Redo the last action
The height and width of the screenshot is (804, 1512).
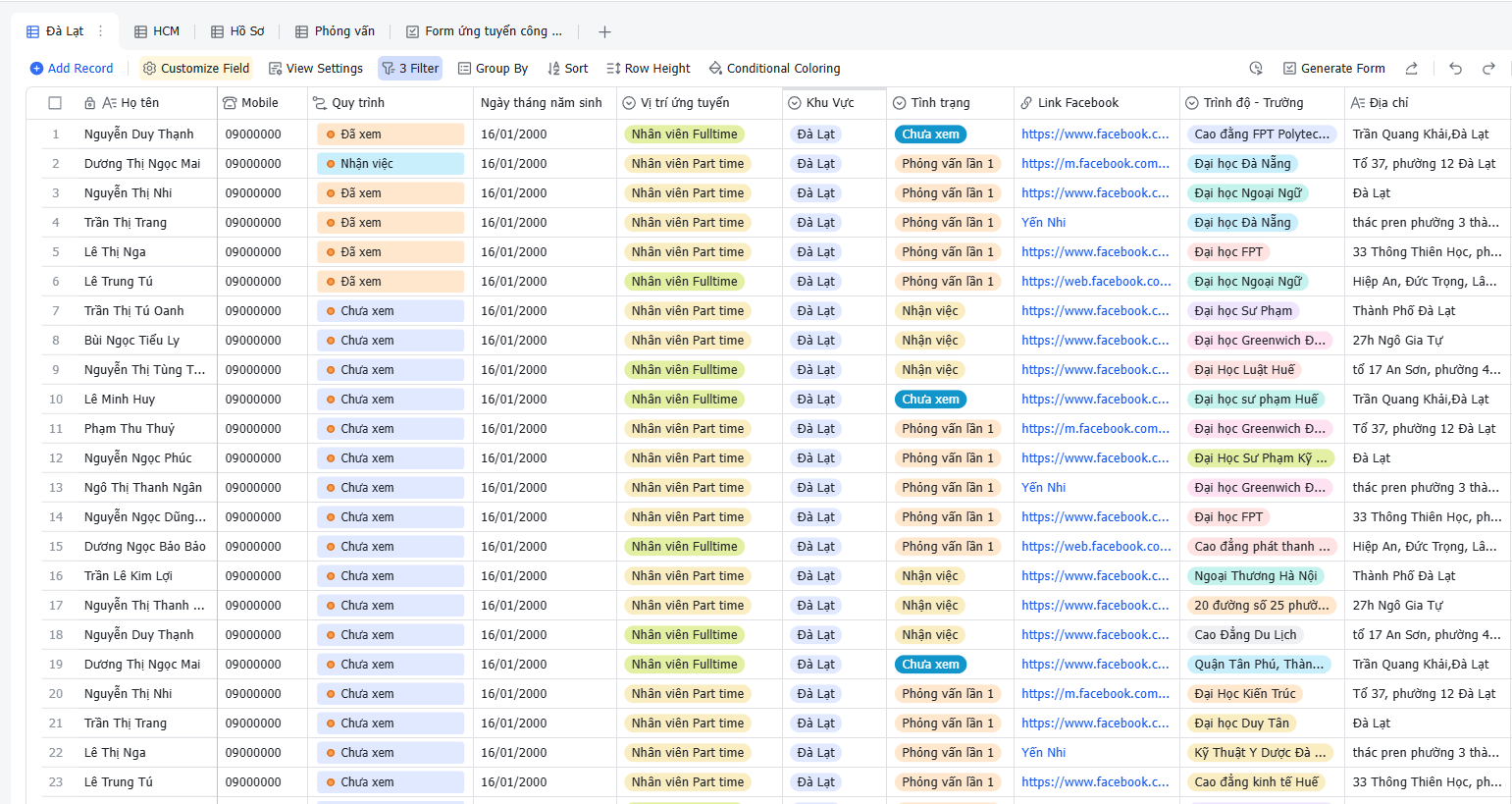1488,69
